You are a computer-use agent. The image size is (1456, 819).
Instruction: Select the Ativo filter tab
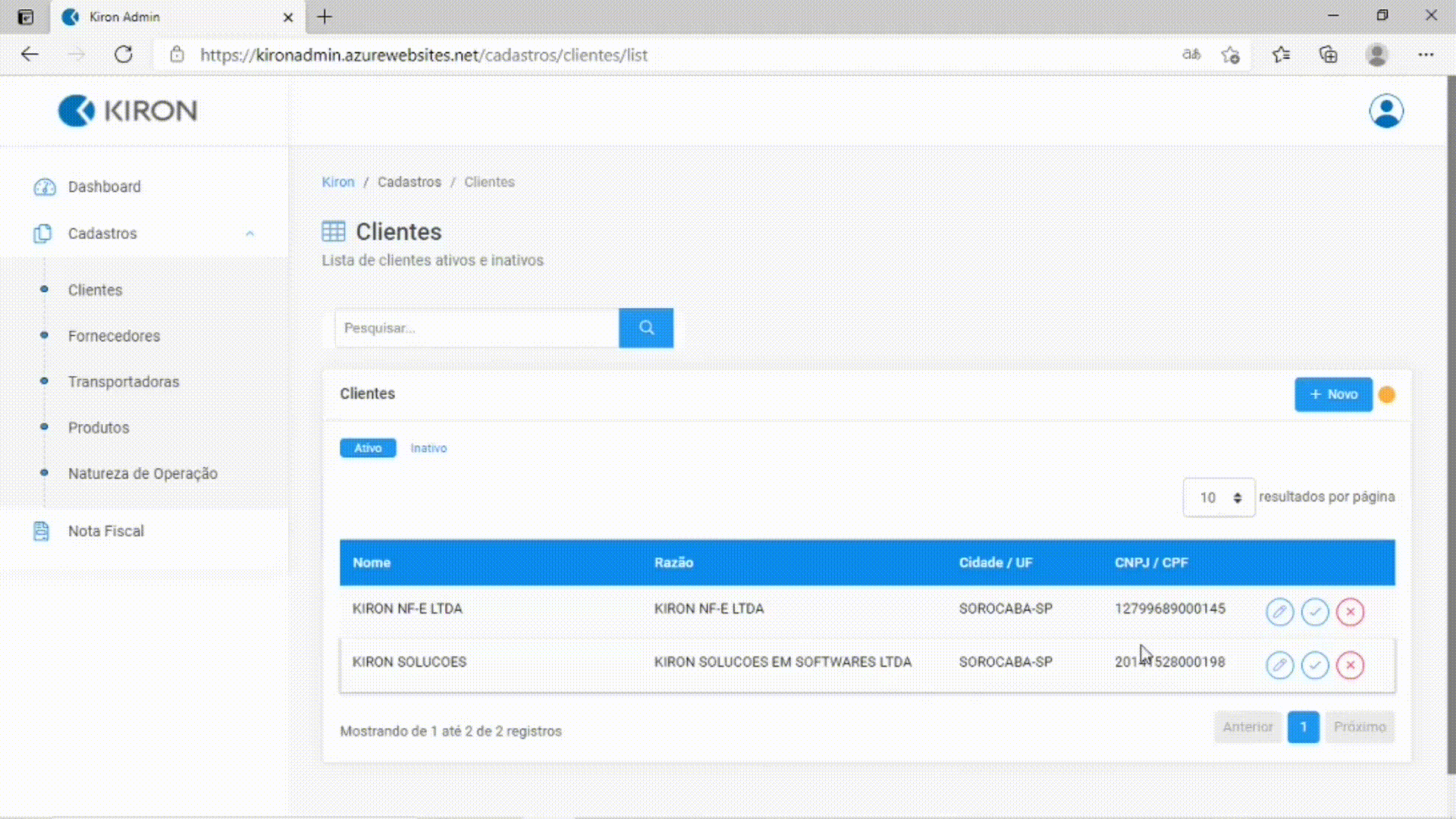coord(368,448)
